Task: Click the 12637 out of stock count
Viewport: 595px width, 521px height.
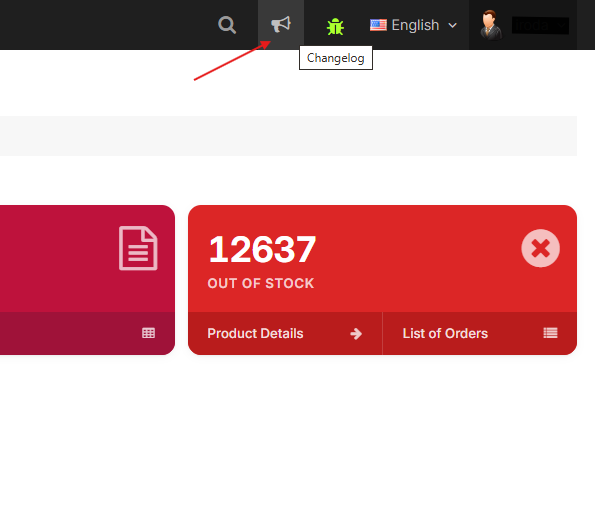Action: pyautogui.click(x=262, y=249)
